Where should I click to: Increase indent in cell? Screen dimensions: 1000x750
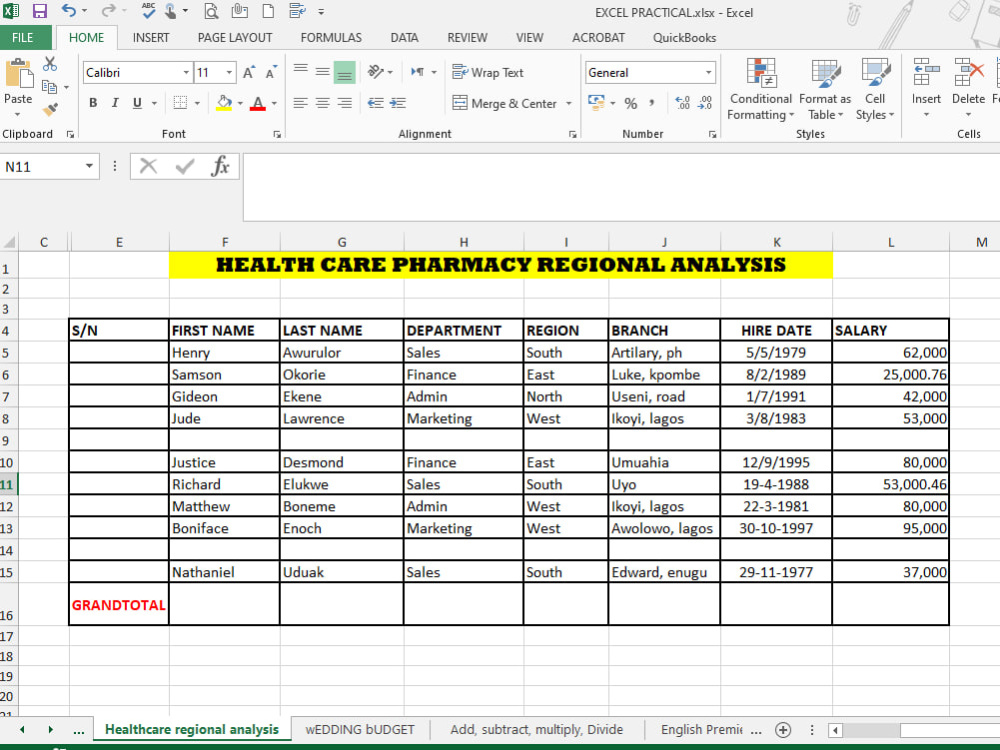pos(398,103)
